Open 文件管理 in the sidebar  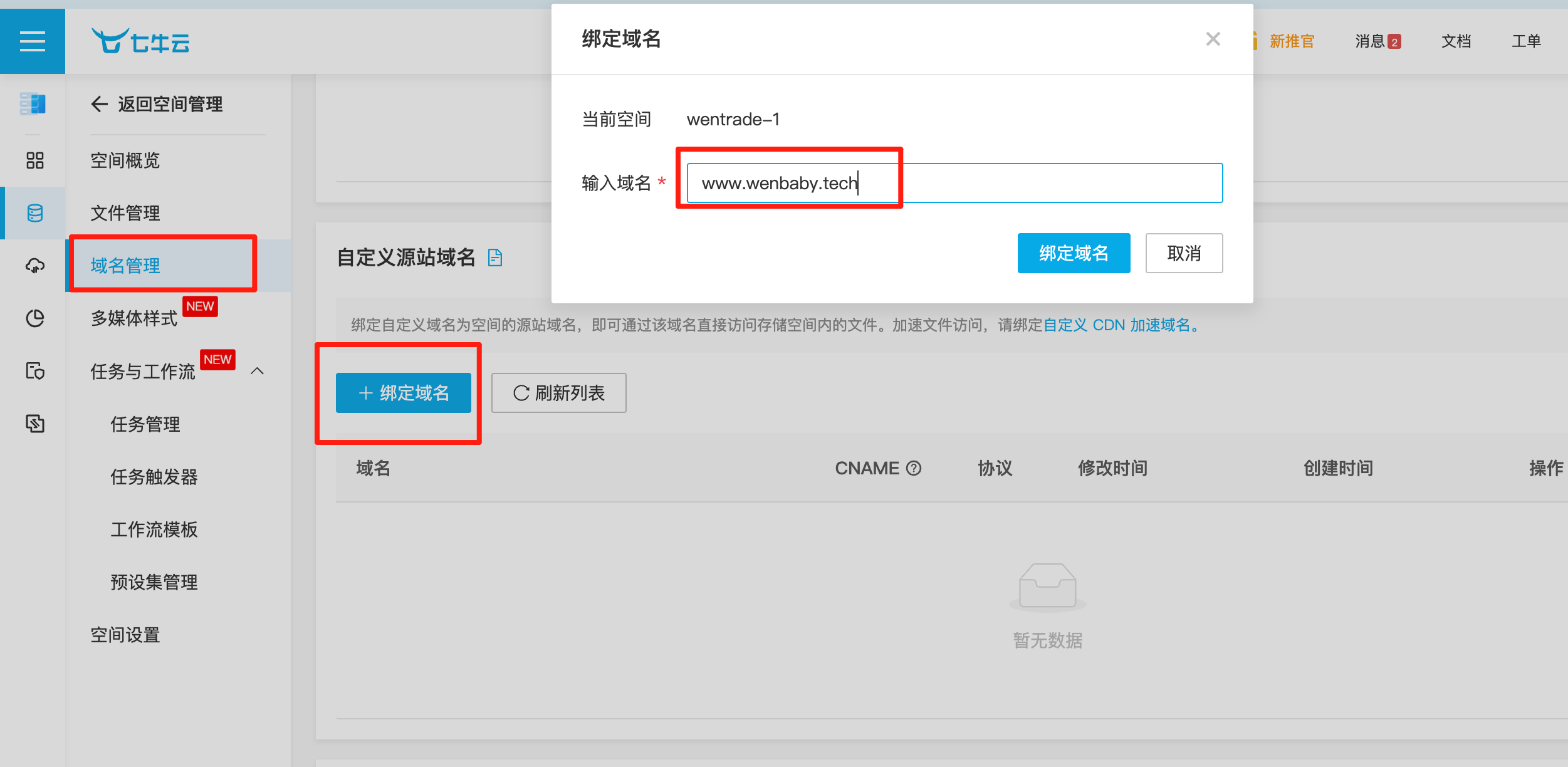(x=125, y=213)
